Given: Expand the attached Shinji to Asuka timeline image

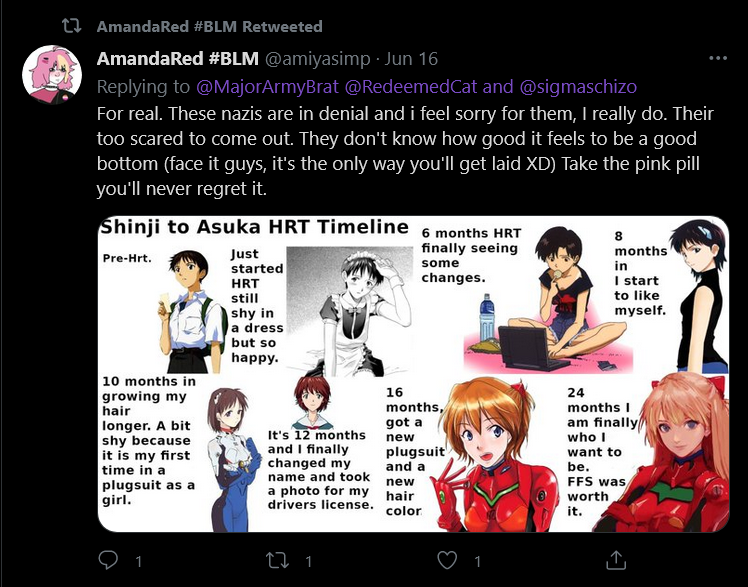Looking at the screenshot, I should 413,374.
